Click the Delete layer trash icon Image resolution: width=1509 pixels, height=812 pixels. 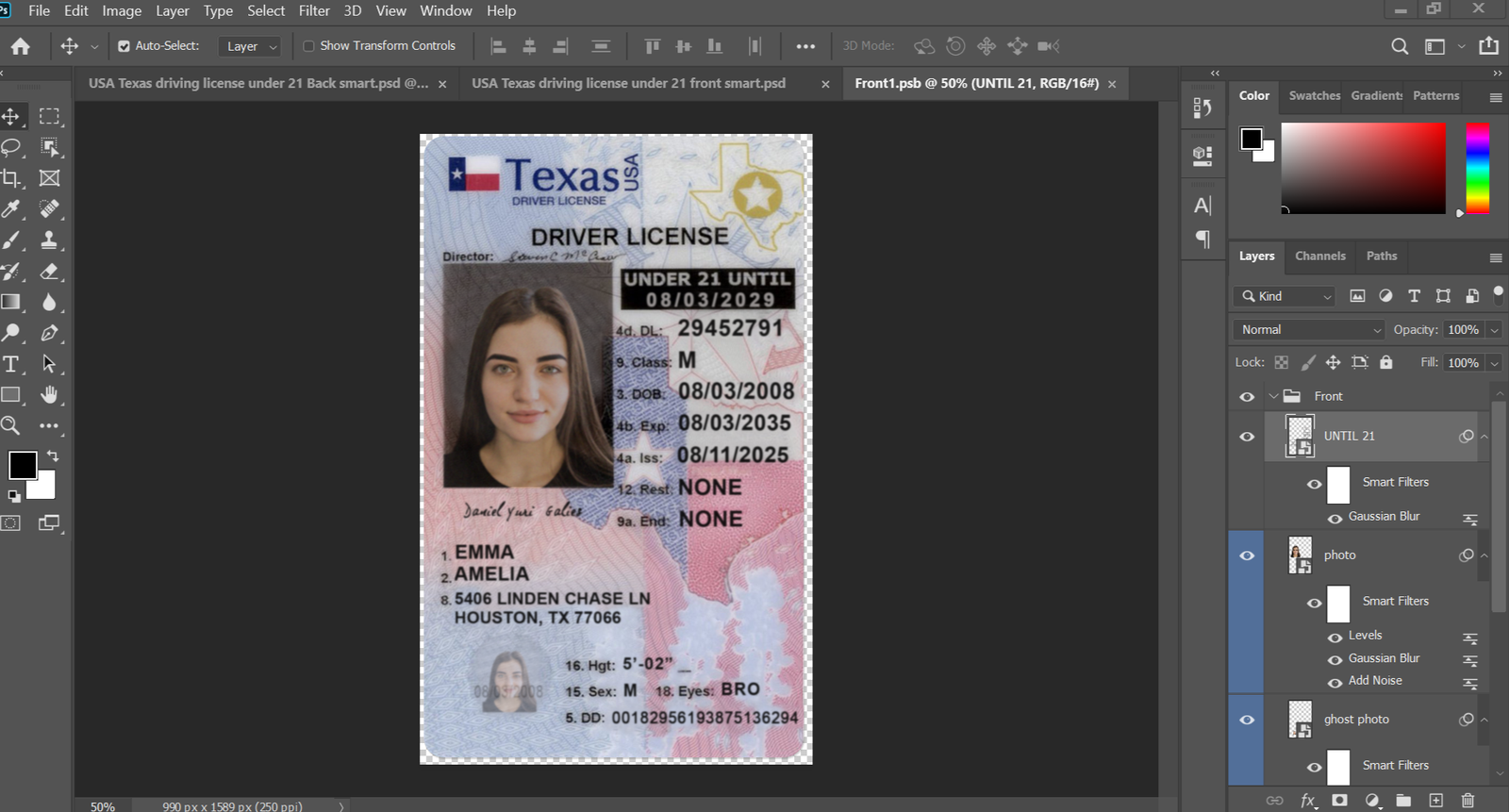click(1468, 801)
